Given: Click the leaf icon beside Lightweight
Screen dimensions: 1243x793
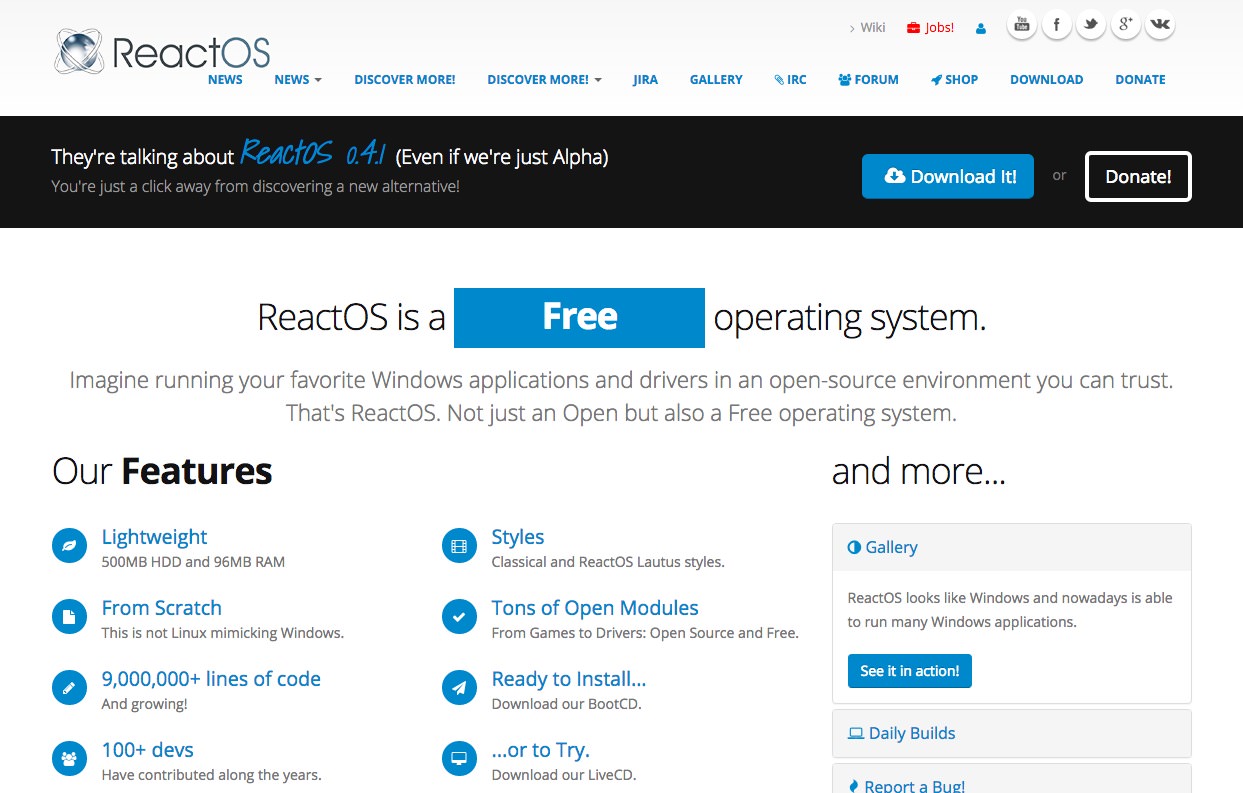Looking at the screenshot, I should coord(69,546).
